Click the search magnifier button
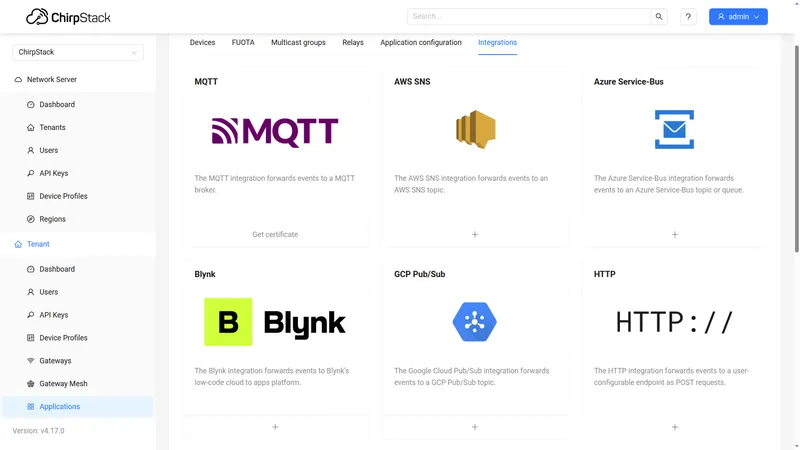800x450 pixels. pos(659,16)
